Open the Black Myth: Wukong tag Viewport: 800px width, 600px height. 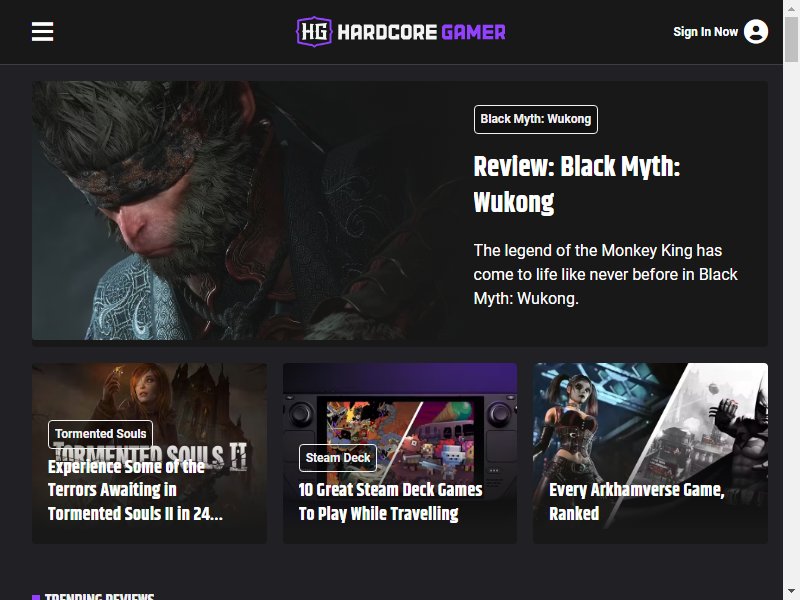point(536,119)
